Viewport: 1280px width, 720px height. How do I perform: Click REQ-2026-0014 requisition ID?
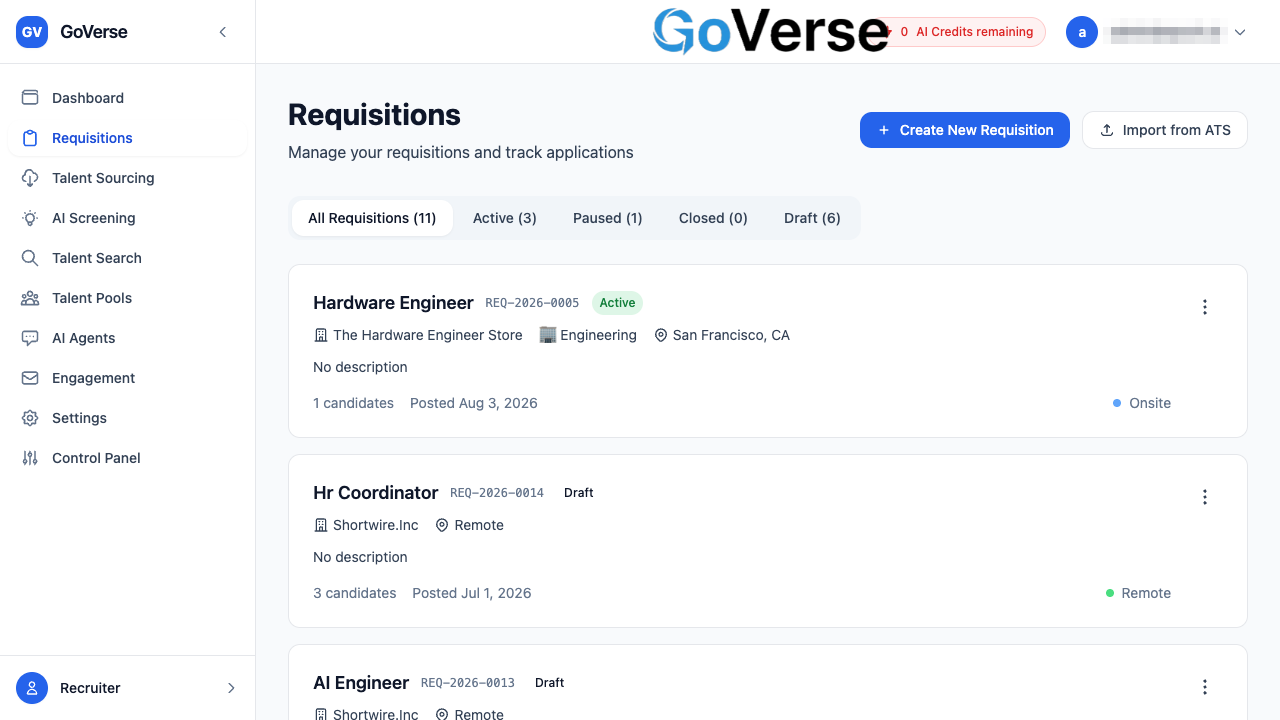coord(497,493)
